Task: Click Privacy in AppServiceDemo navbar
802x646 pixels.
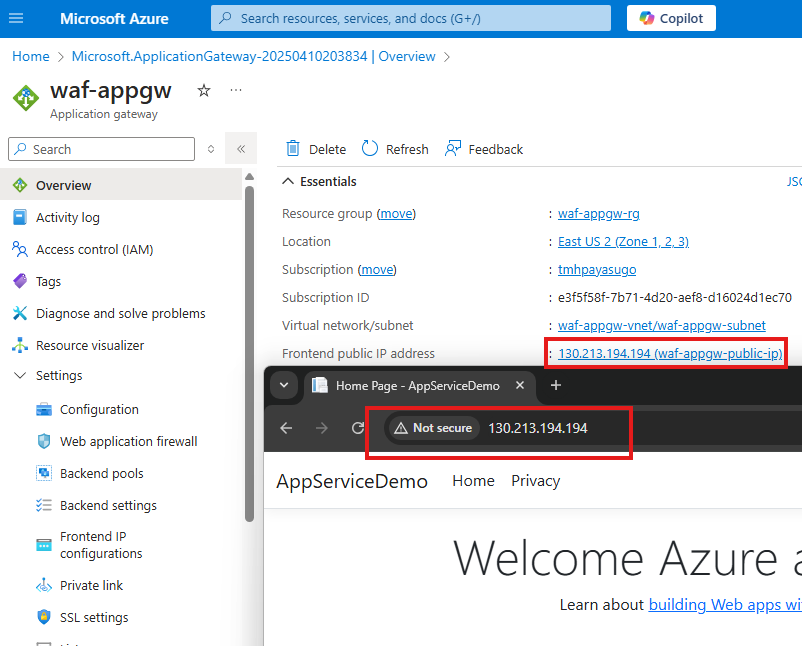Action: coord(536,481)
